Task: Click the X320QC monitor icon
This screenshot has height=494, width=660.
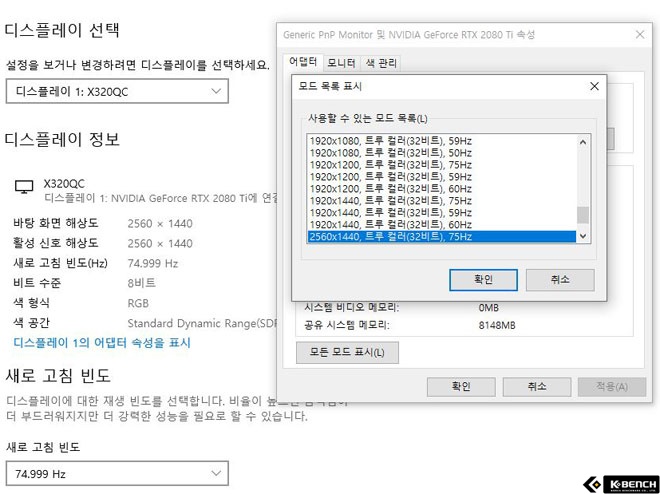Action: [24, 186]
